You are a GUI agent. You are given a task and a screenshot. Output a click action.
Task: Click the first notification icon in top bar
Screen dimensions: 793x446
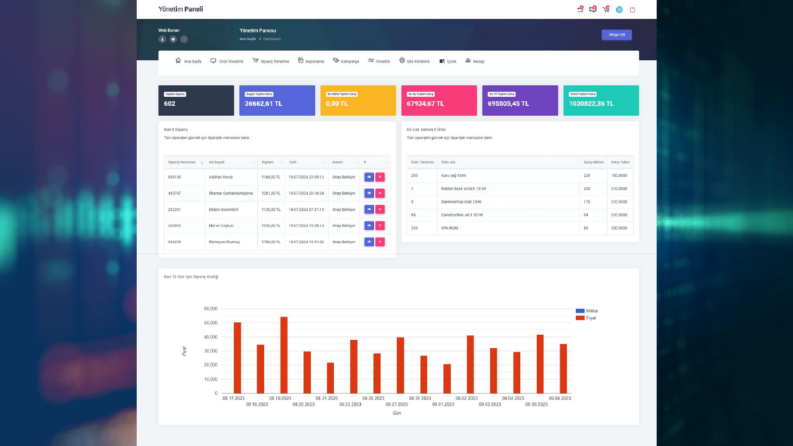pyautogui.click(x=580, y=9)
